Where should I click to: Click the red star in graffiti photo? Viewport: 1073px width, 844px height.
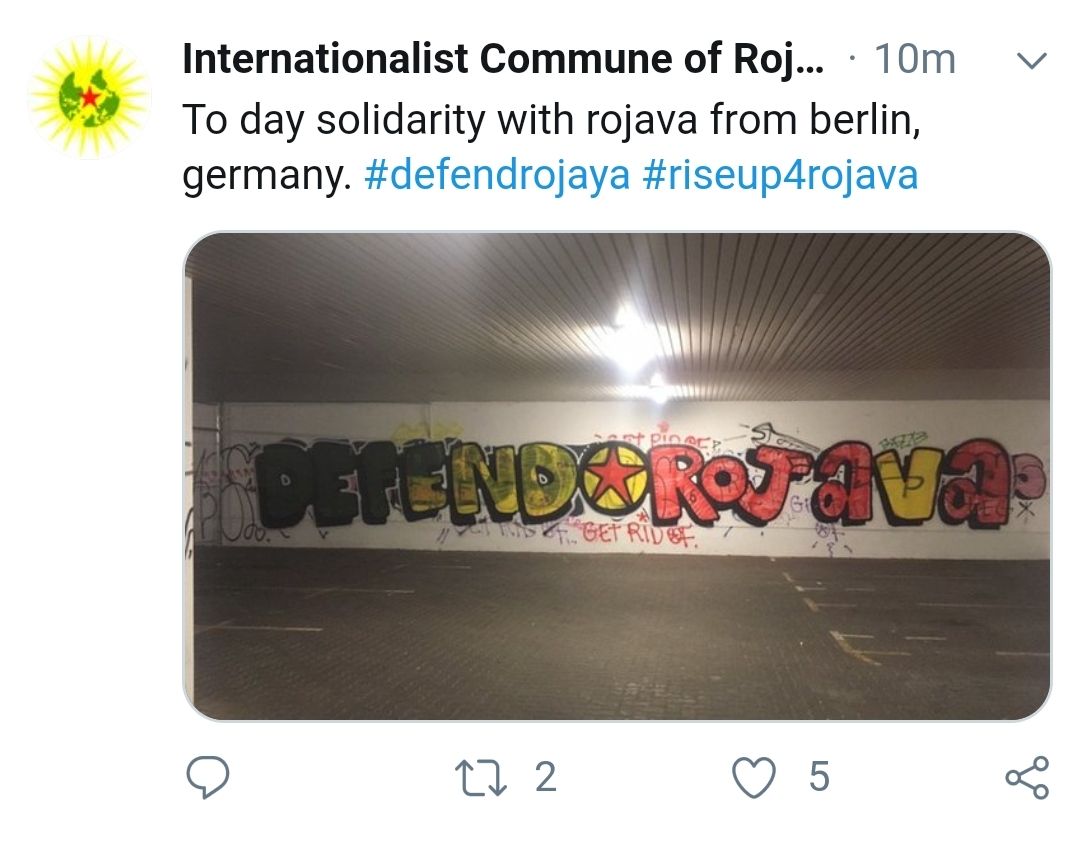[x=617, y=478]
